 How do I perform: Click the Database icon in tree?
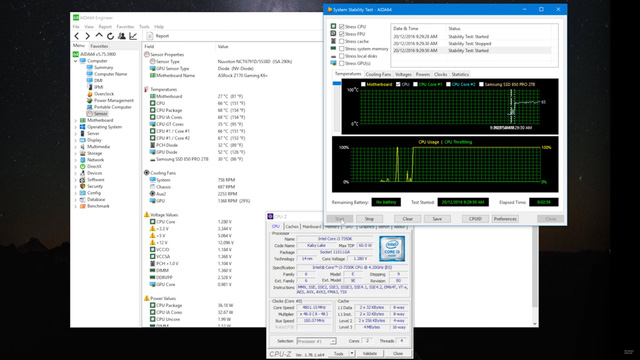(82, 200)
